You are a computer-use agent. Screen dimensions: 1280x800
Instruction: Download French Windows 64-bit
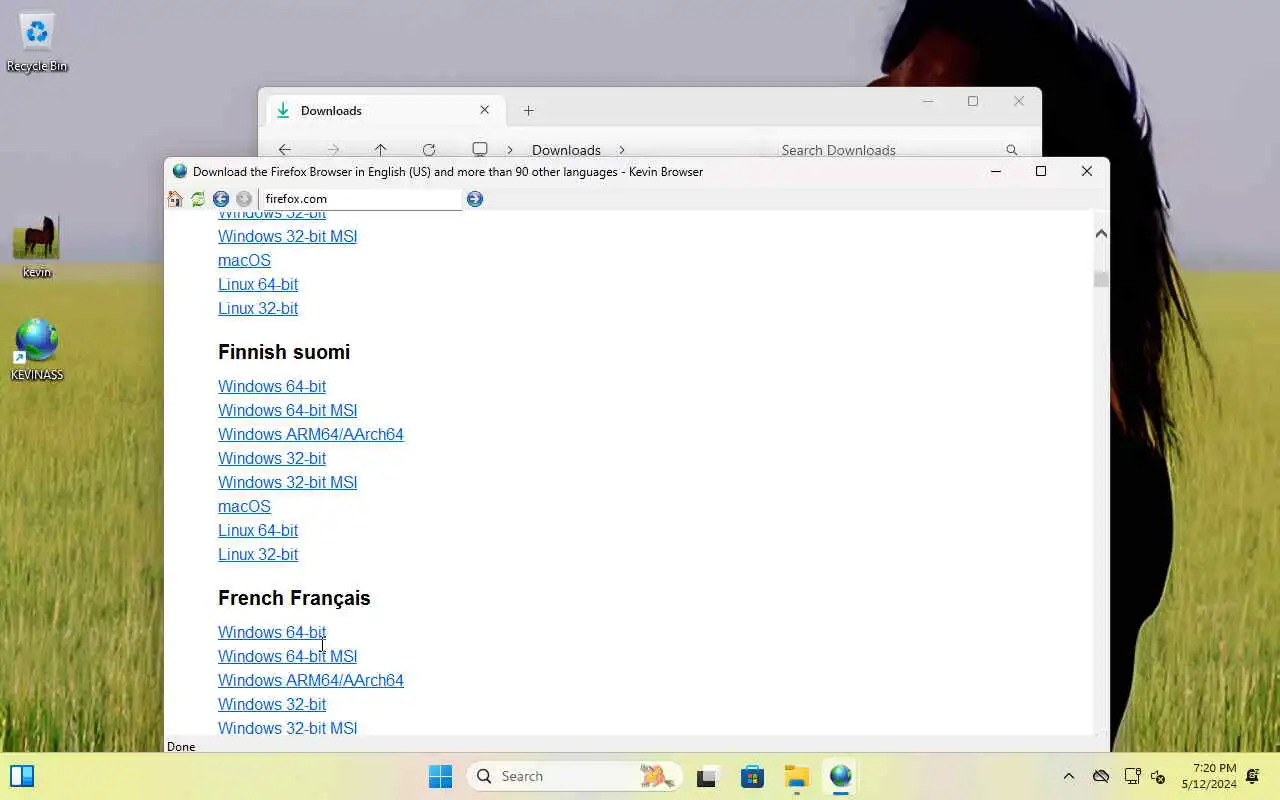[x=272, y=632]
